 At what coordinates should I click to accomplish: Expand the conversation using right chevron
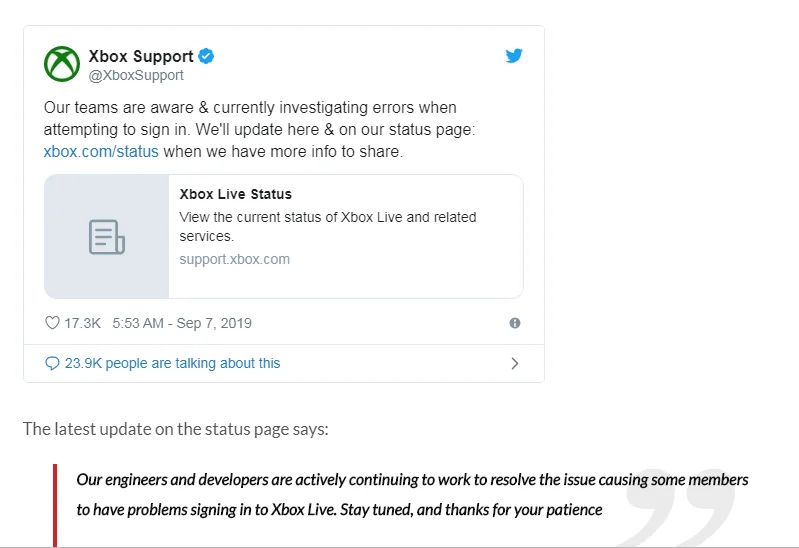[x=515, y=363]
